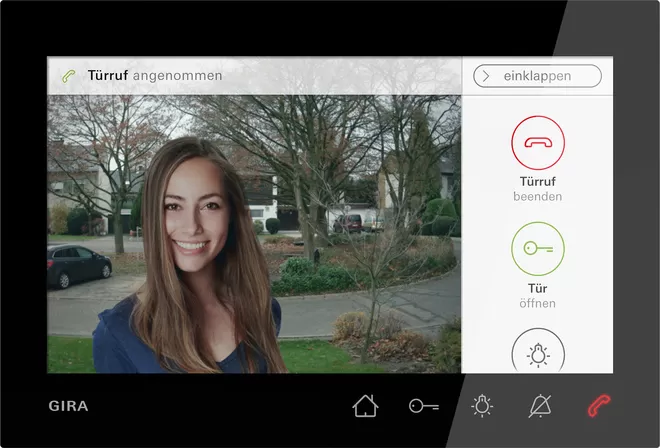Click the "Türruf angenommen" status text
660x448 pixels.
pyautogui.click(x=155, y=76)
